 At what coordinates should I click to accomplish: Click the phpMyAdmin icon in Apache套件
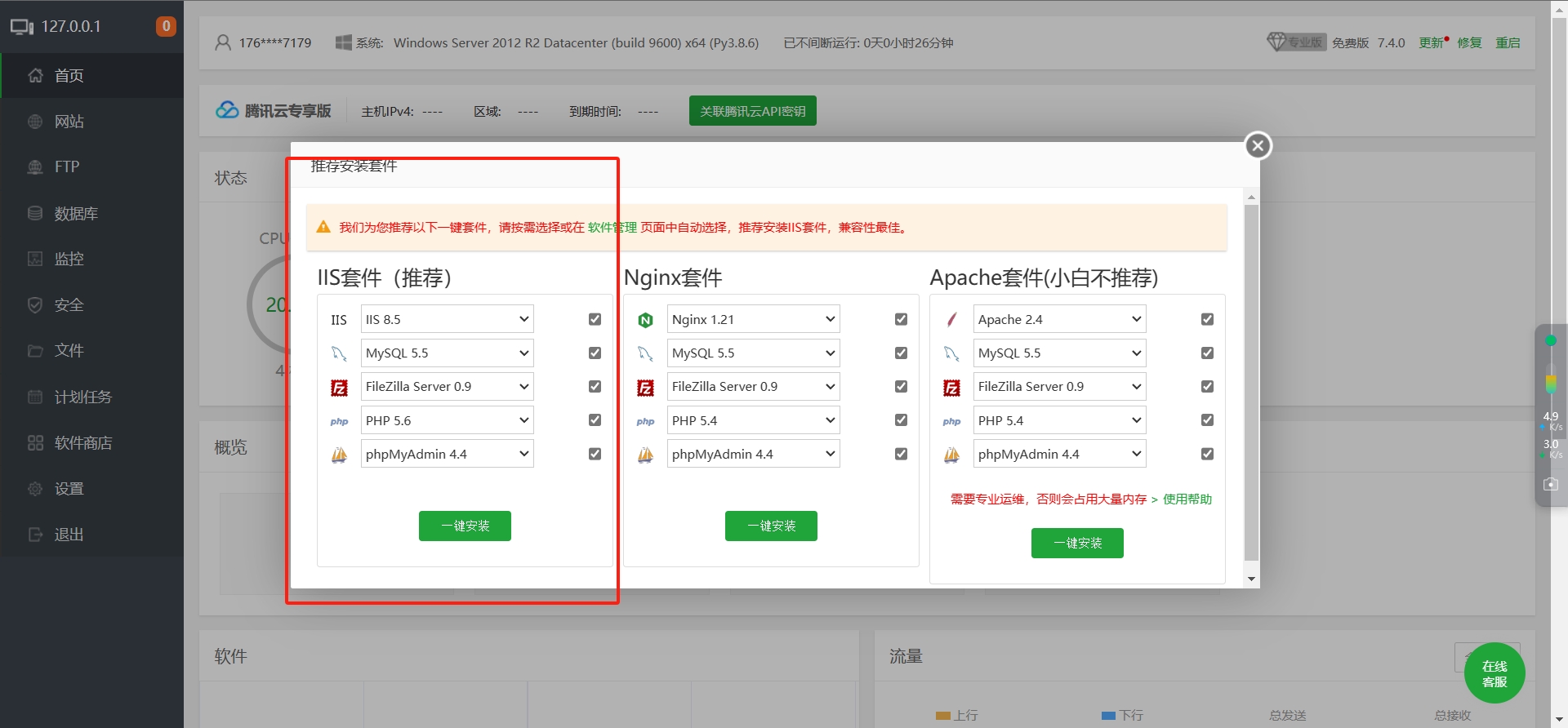tap(951, 455)
